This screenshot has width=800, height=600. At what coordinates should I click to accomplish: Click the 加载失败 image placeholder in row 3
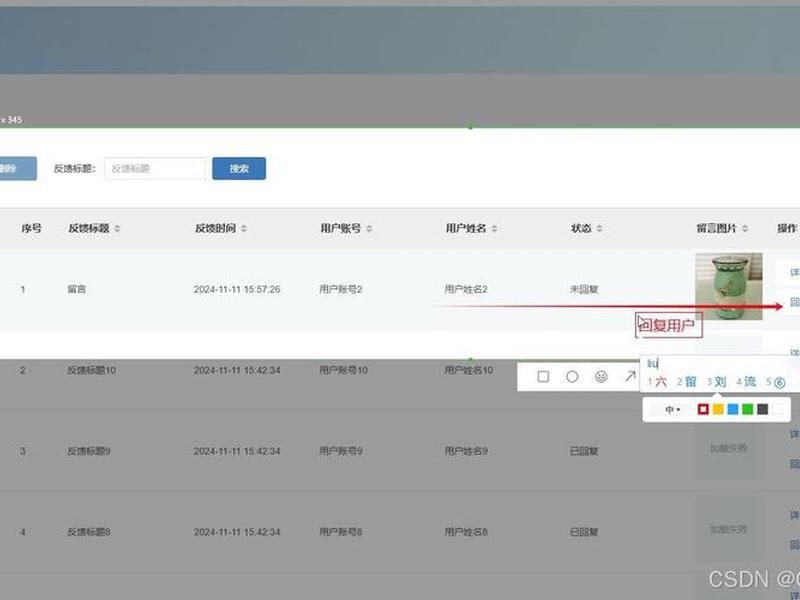point(729,448)
